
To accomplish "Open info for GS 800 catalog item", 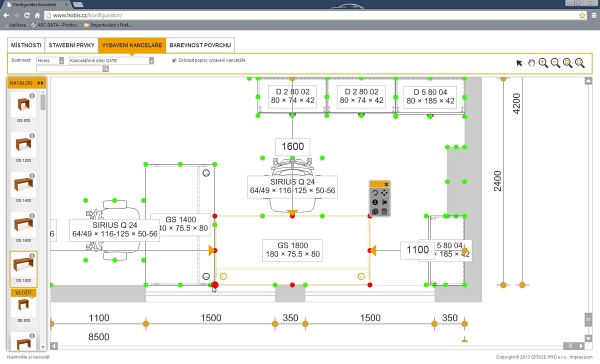I will [32, 96].
